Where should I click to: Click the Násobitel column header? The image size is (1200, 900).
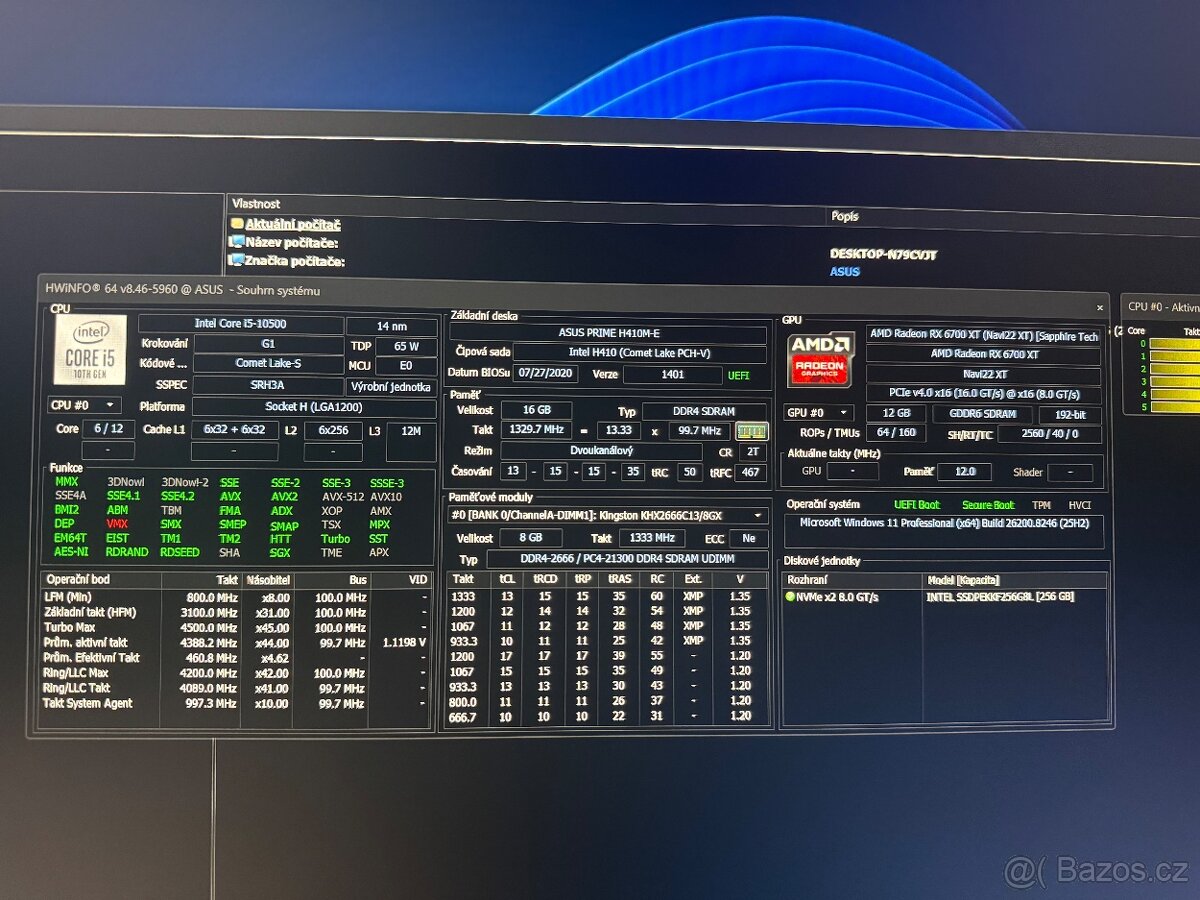point(268,579)
